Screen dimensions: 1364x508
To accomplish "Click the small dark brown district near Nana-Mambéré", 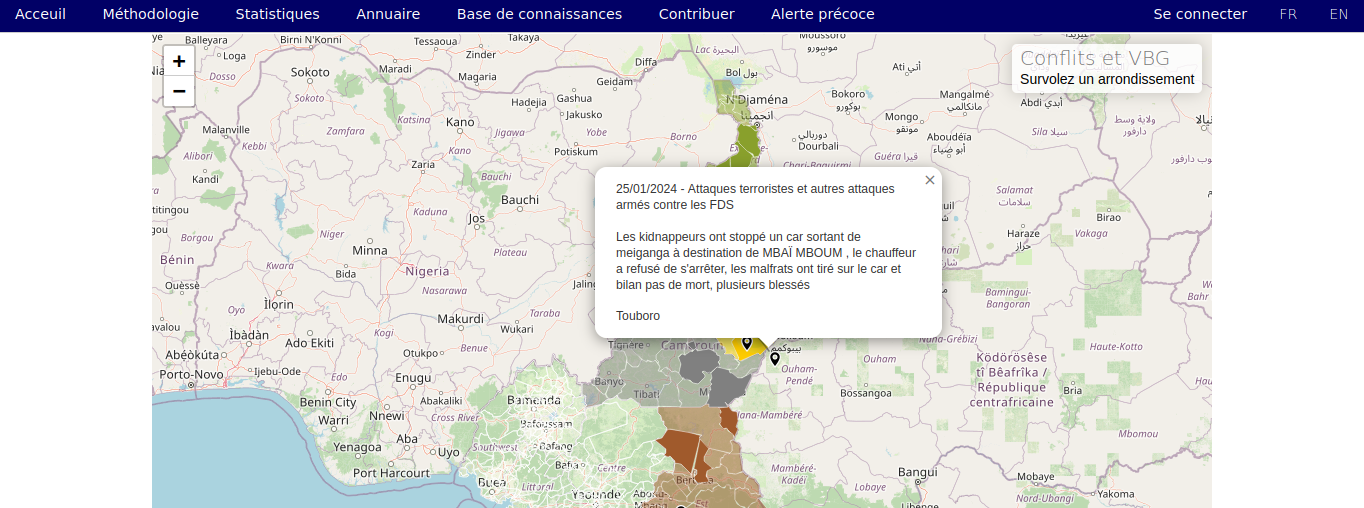I will tap(729, 421).
